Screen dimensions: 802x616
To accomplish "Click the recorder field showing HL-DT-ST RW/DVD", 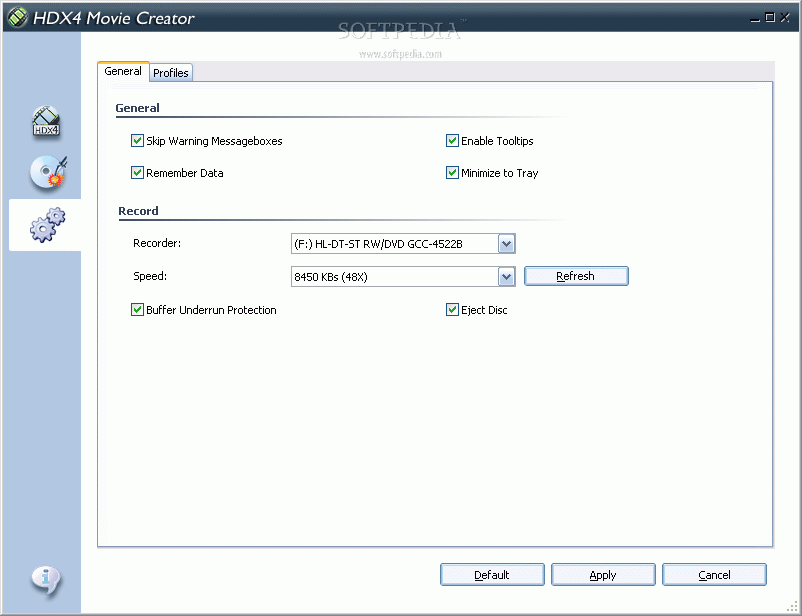I will pyautogui.click(x=403, y=244).
